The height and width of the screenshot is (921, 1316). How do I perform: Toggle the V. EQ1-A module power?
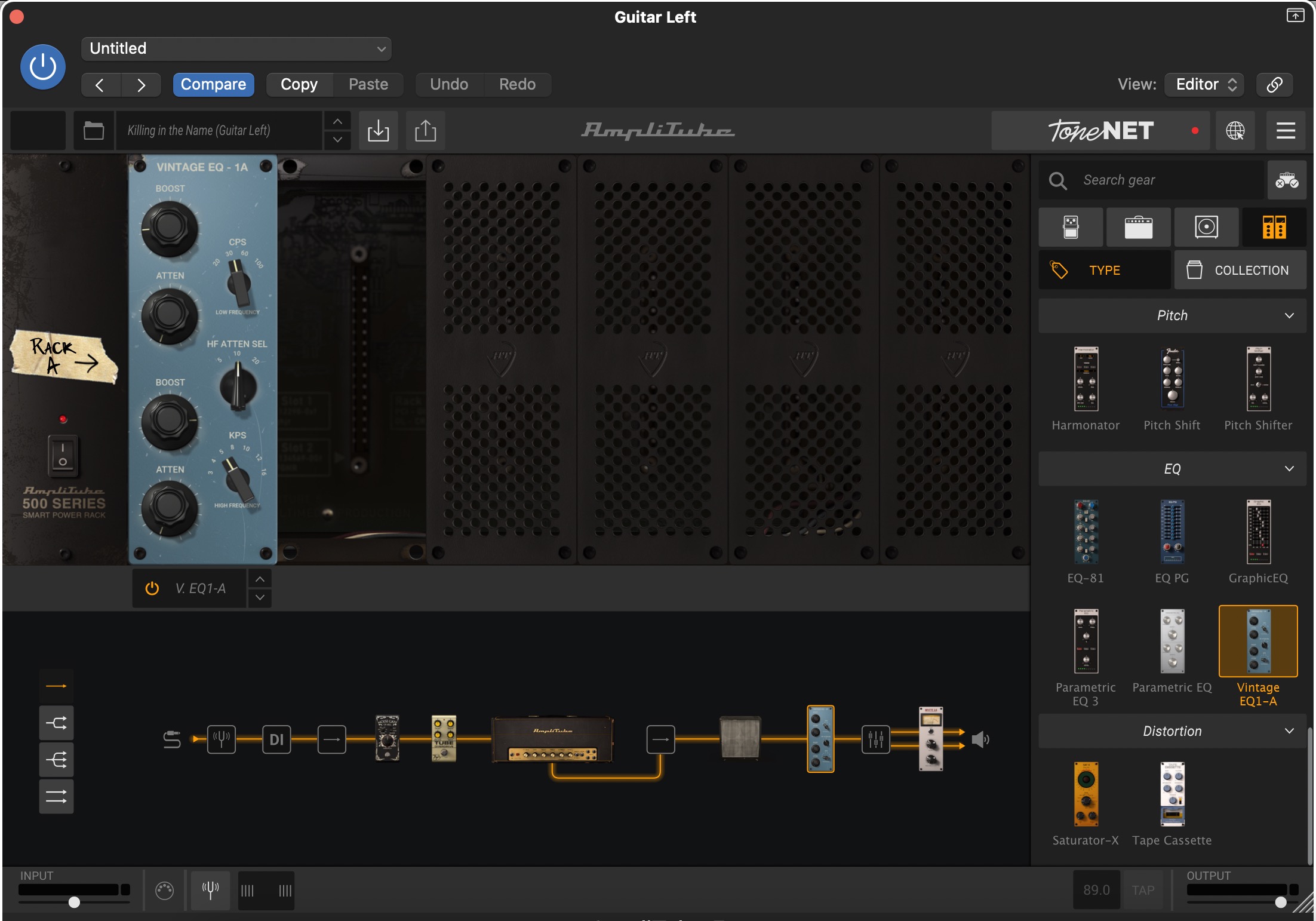click(x=152, y=588)
